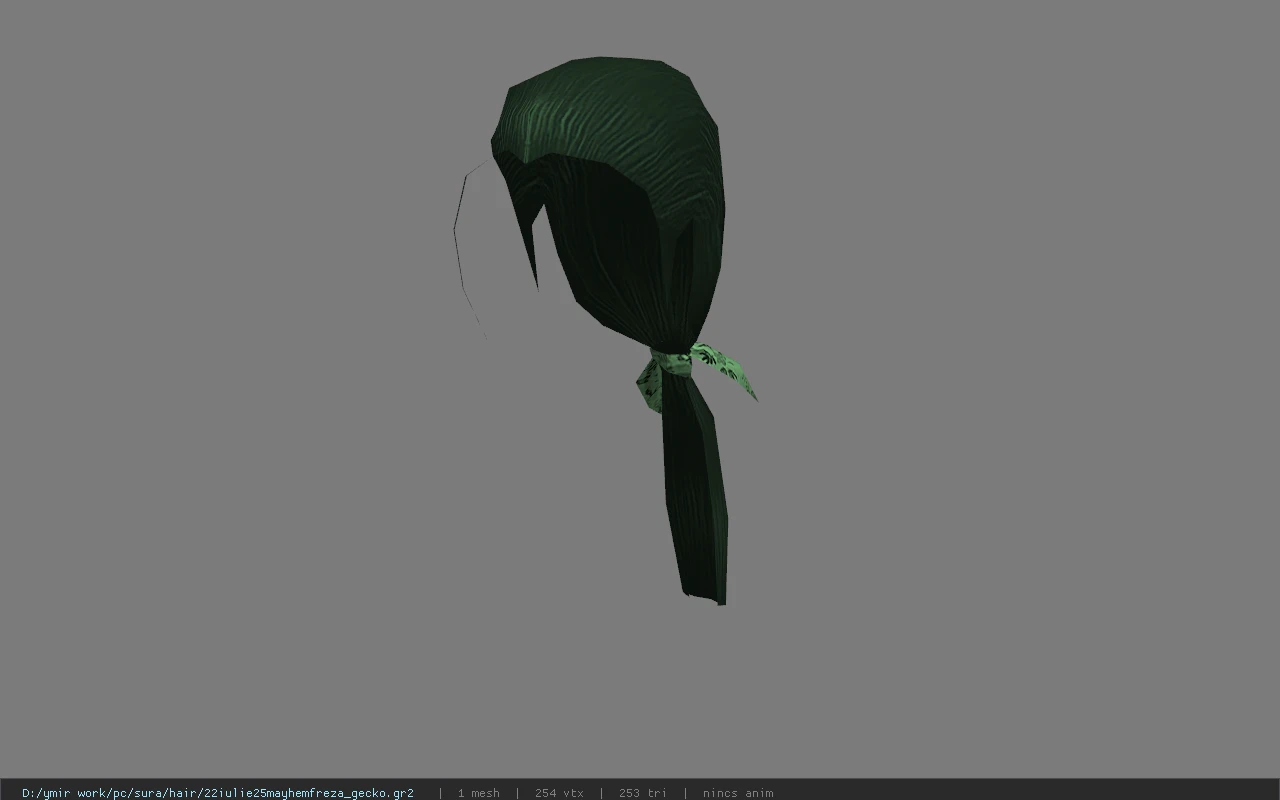Click the '253 tri' triangle count
The width and height of the screenshot is (1280, 800).
[643, 793]
